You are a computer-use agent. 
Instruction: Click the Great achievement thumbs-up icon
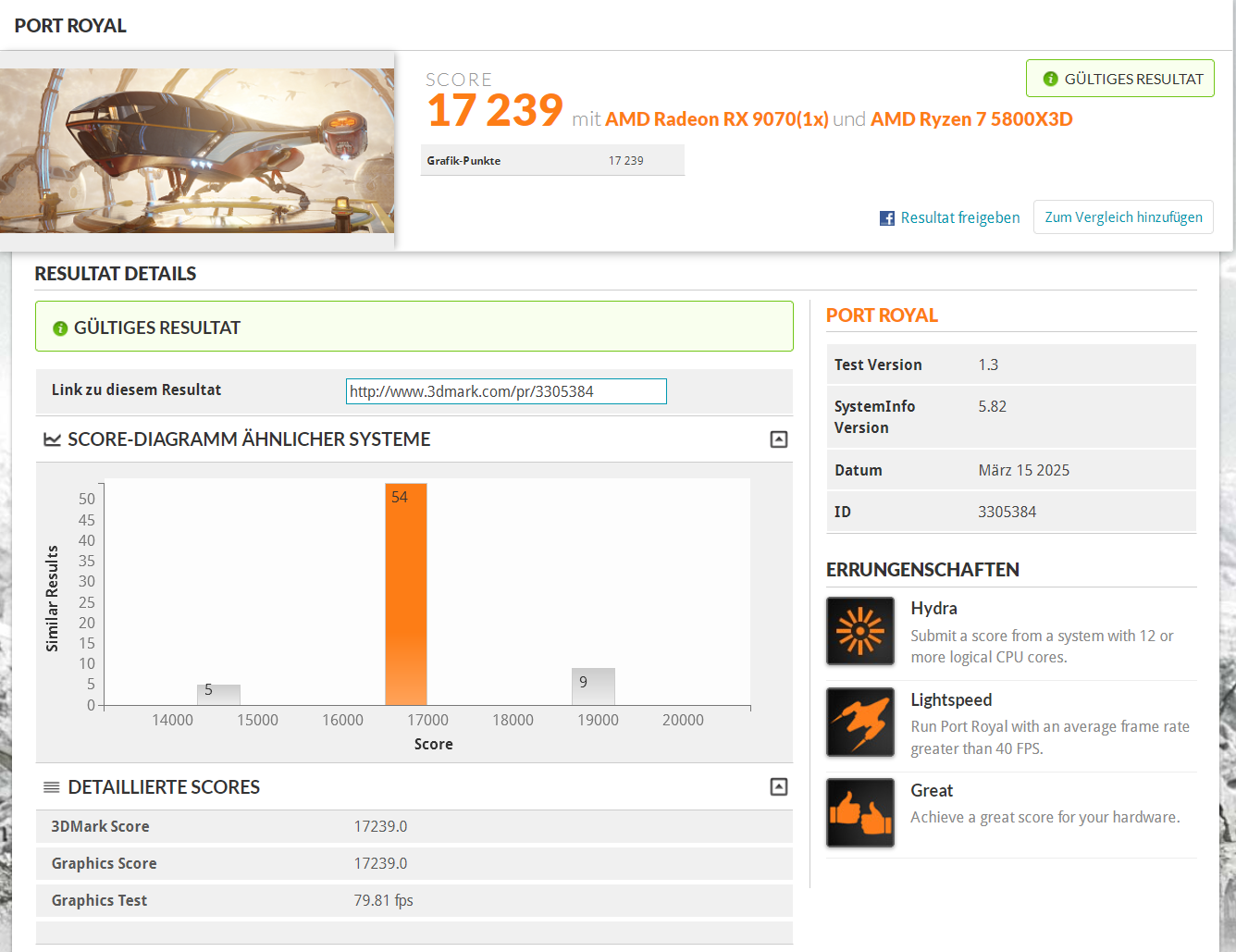pos(860,812)
